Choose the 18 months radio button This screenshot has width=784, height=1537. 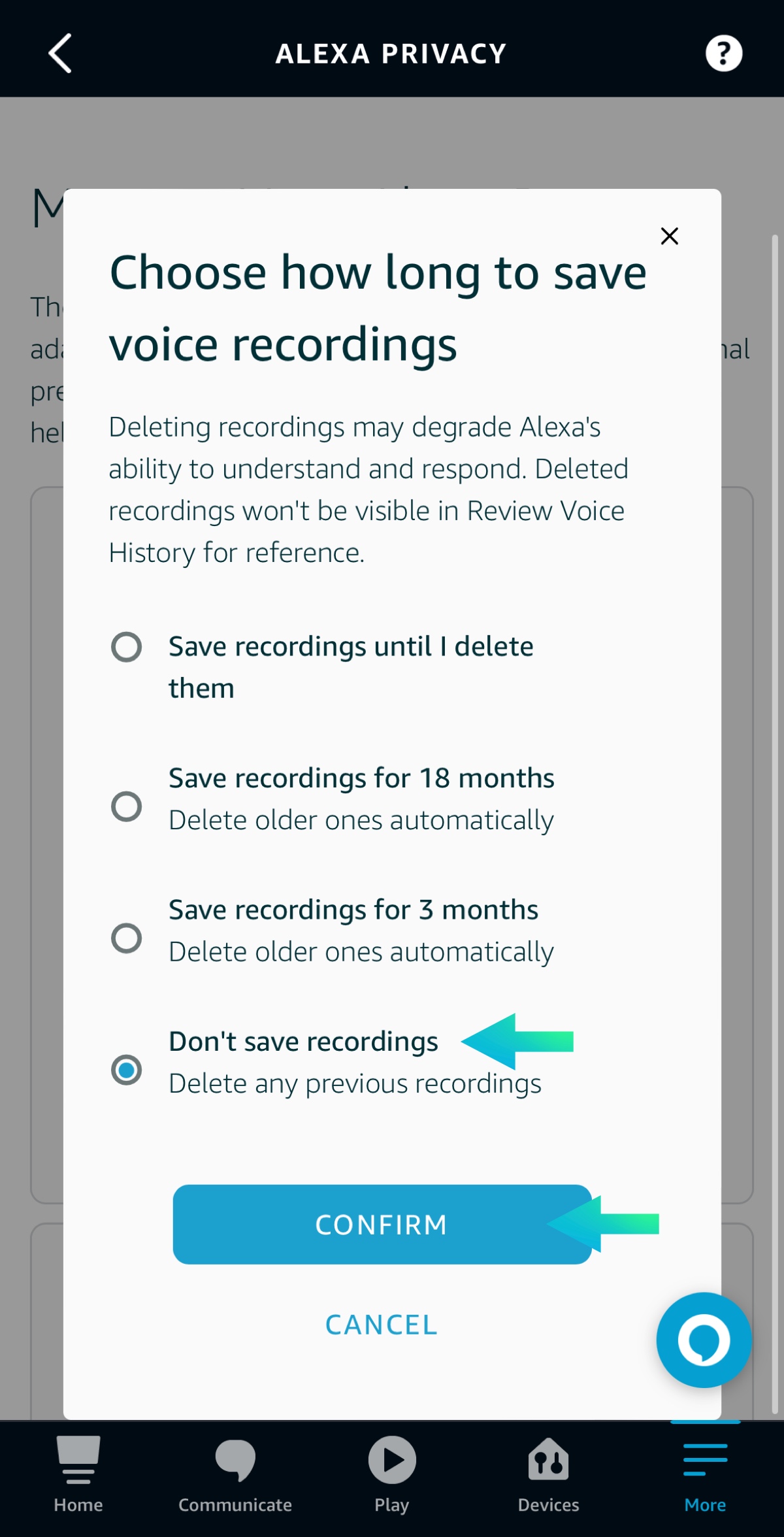127,806
